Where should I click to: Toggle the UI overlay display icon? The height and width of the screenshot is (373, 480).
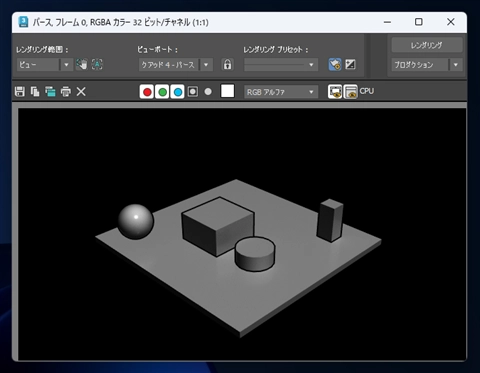(x=335, y=91)
